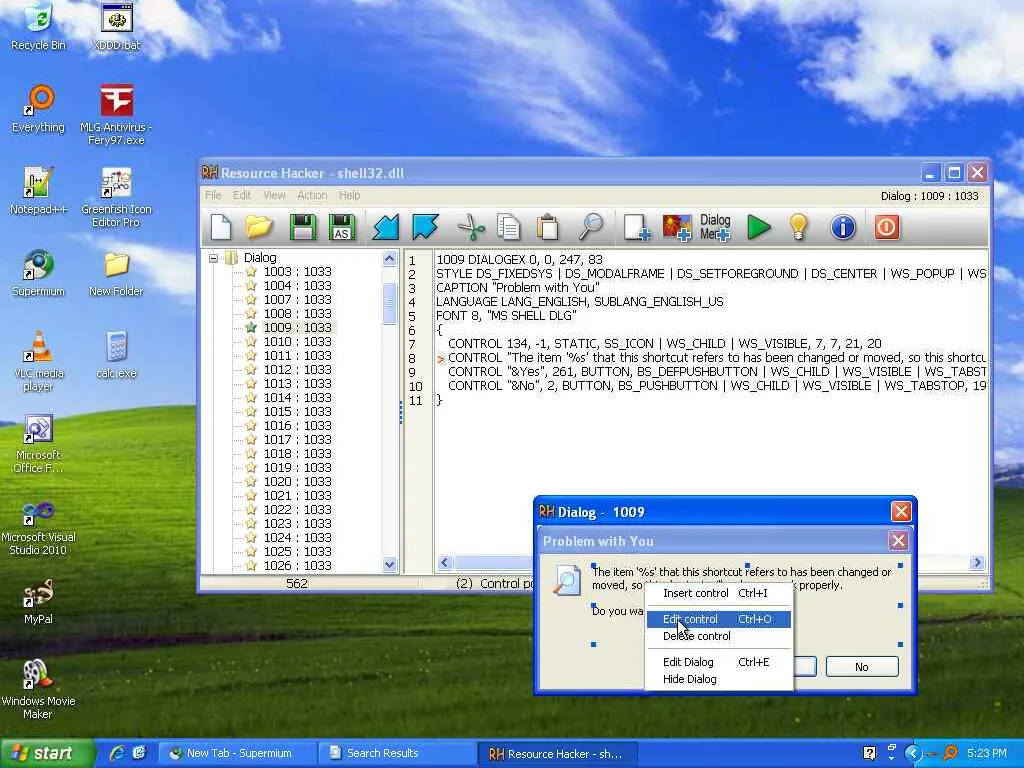Click the New blank script toolbar icon

click(x=221, y=228)
